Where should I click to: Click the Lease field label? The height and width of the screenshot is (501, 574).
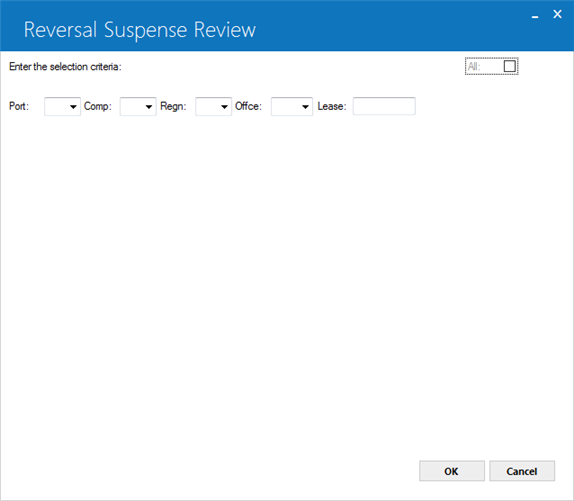click(x=332, y=106)
